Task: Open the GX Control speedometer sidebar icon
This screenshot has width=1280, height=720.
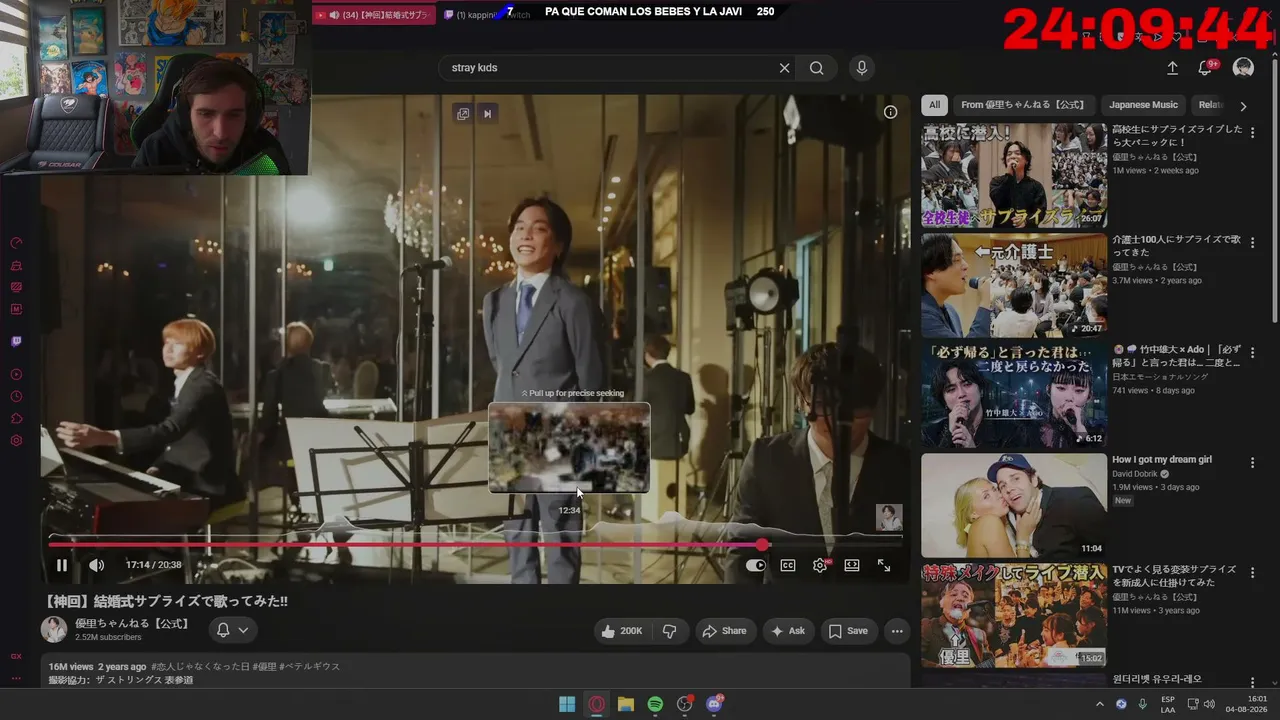Action: (x=16, y=243)
